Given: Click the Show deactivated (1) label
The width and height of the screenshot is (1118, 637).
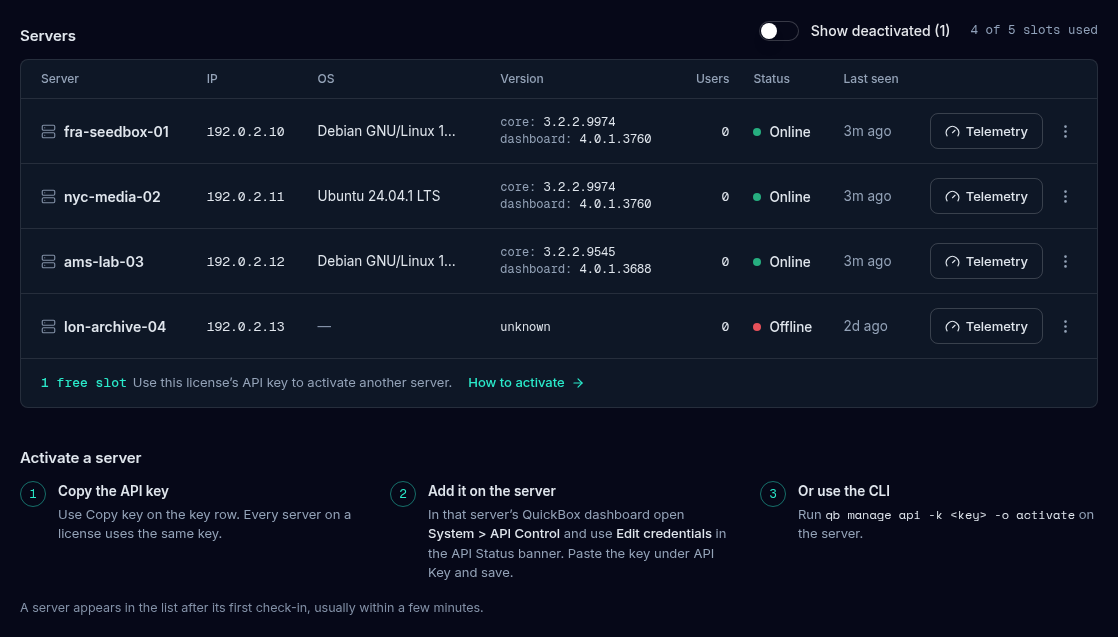Looking at the screenshot, I should pos(880,31).
